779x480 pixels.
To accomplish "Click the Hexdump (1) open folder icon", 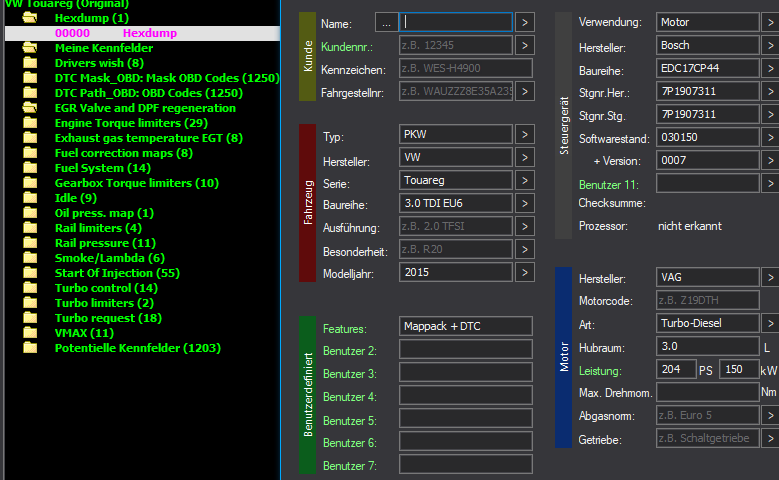I will click(x=30, y=18).
